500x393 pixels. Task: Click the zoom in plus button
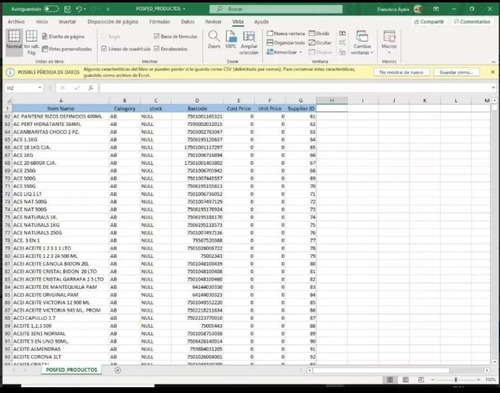(x=478, y=380)
